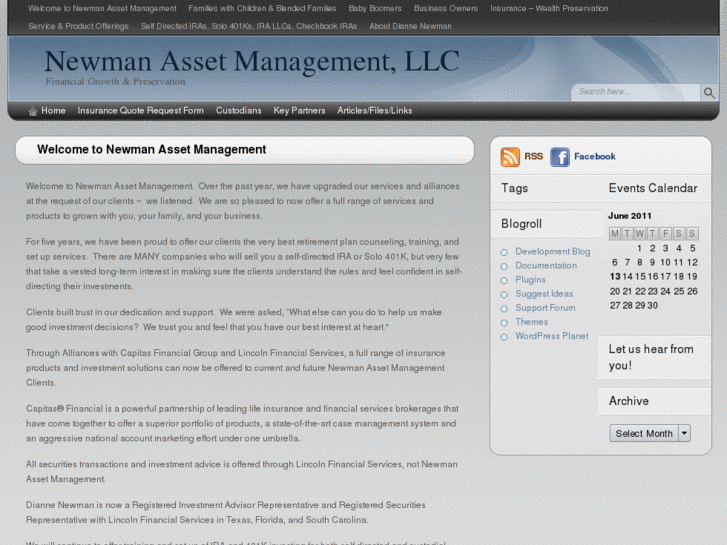Click the Welcome to Newman Asset Management heading
The image size is (727, 545).
152,149
